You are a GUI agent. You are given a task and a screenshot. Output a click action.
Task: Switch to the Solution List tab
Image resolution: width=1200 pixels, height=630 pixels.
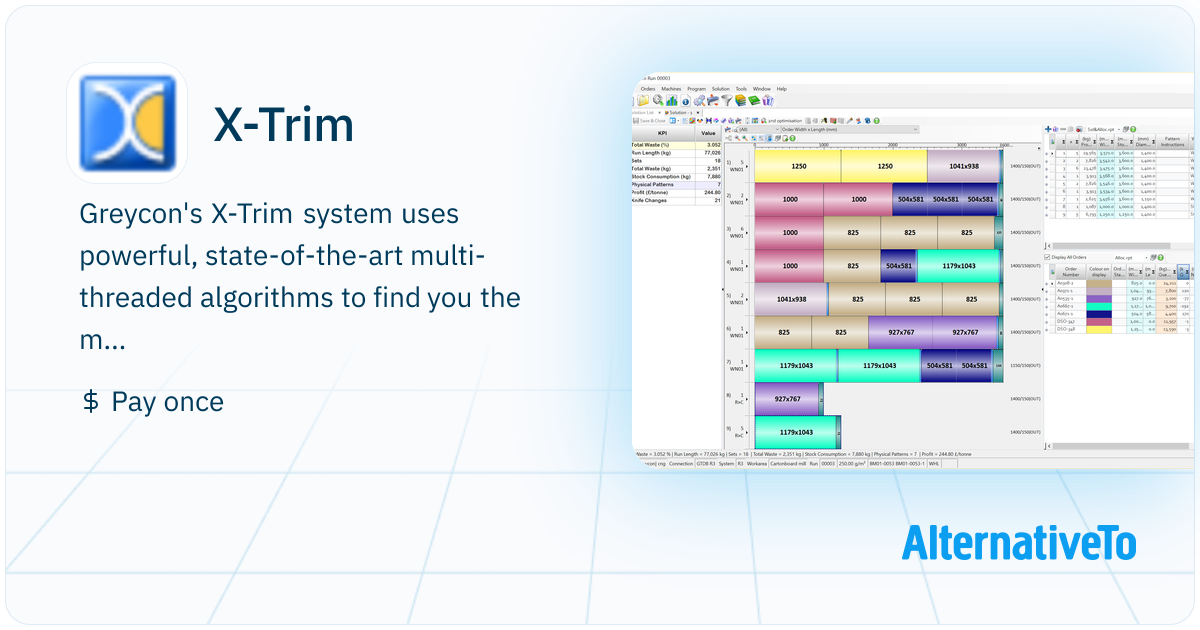pyautogui.click(x=643, y=112)
